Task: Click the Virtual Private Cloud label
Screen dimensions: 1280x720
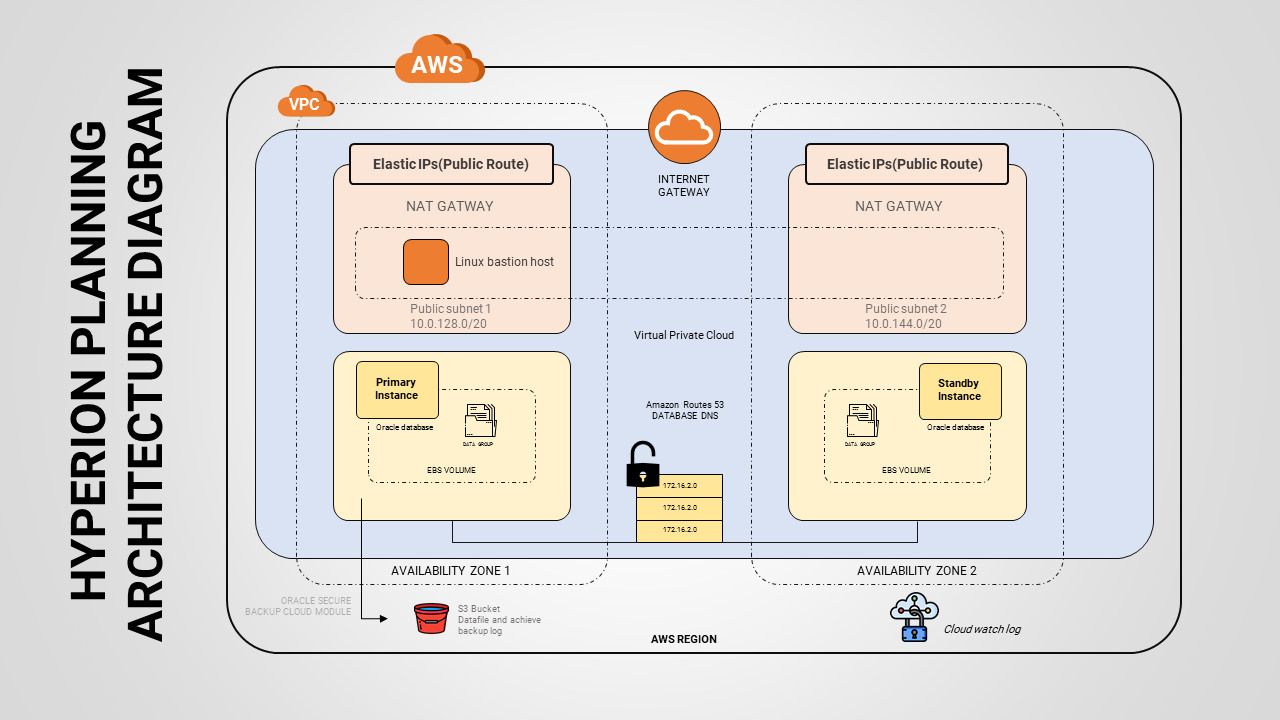Action: pos(684,336)
